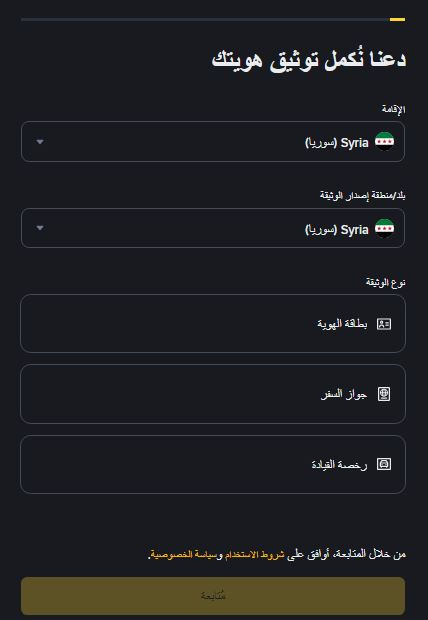Click the driver's license car icon
The image size is (428, 620).
384,464
